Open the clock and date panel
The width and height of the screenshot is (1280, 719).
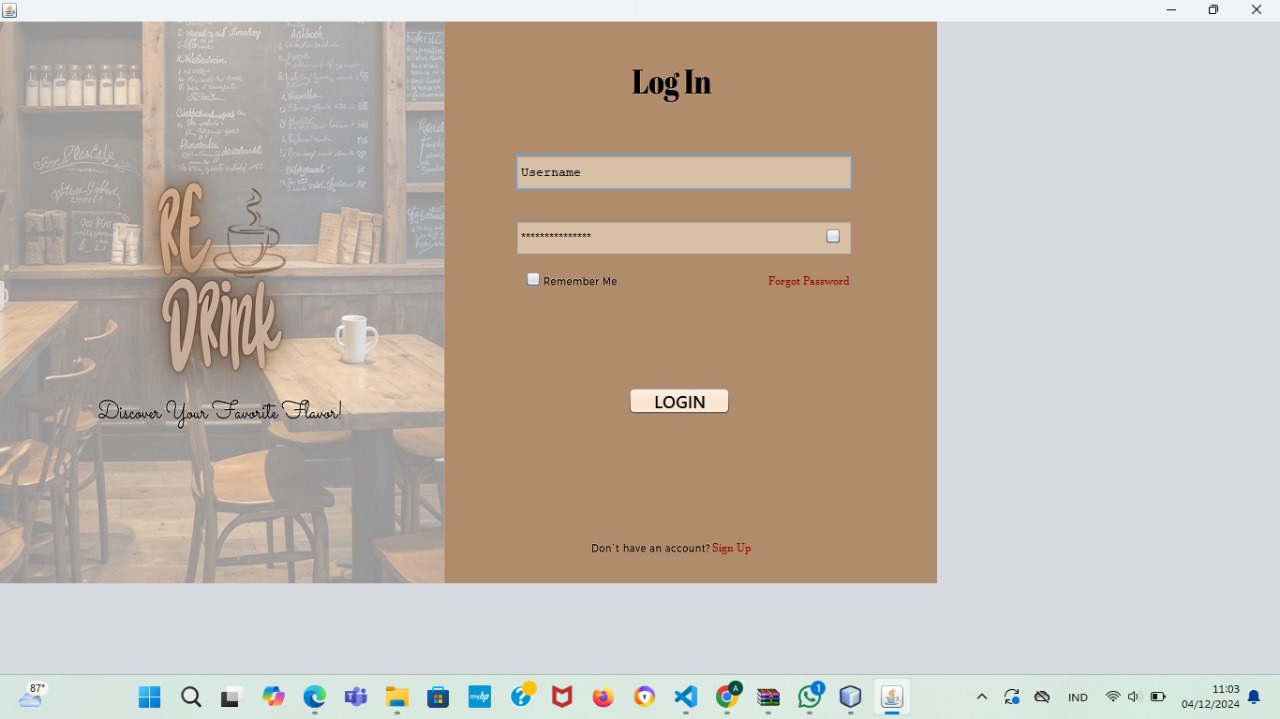pos(1210,697)
